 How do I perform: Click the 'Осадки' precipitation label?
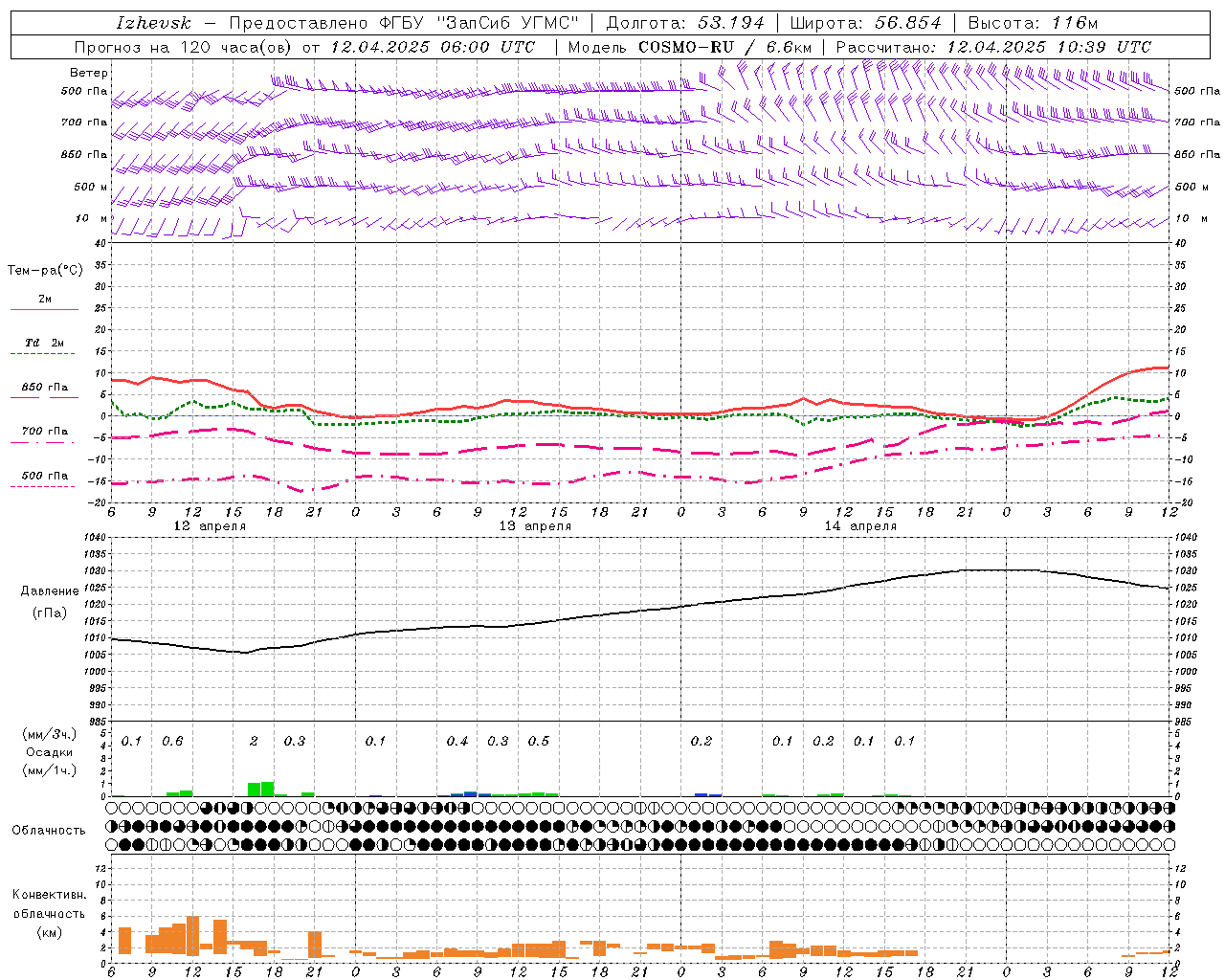coord(49,752)
